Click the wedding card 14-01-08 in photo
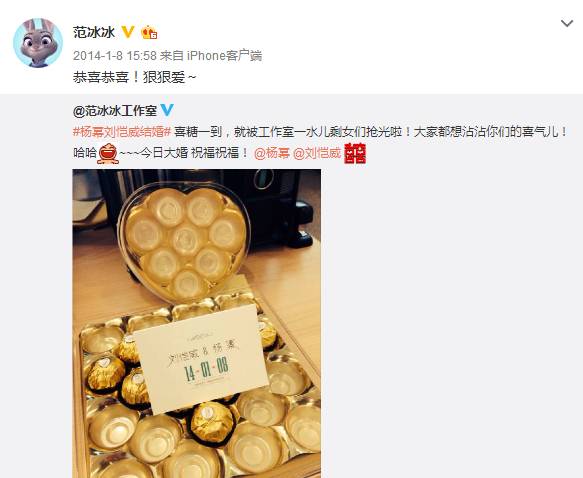The image size is (583, 478). pos(201,359)
